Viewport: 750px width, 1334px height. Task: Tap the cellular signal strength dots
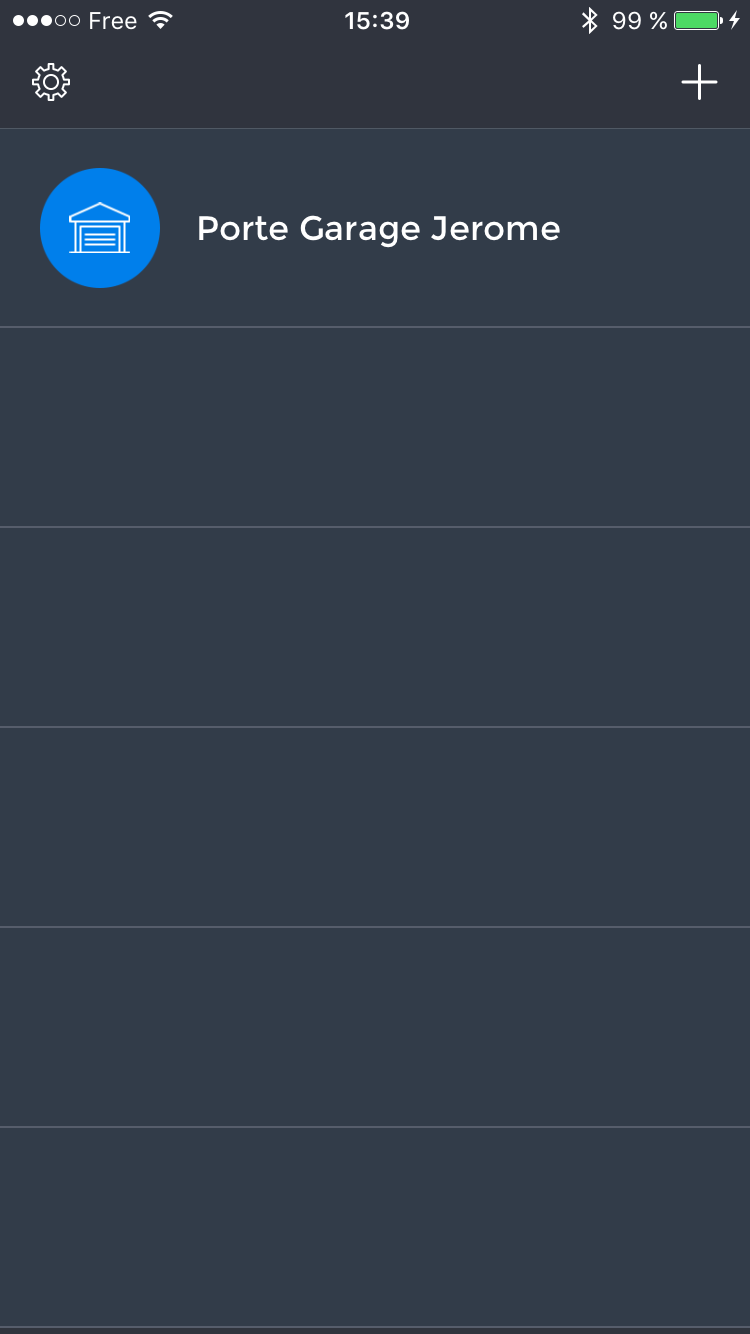tap(46, 21)
